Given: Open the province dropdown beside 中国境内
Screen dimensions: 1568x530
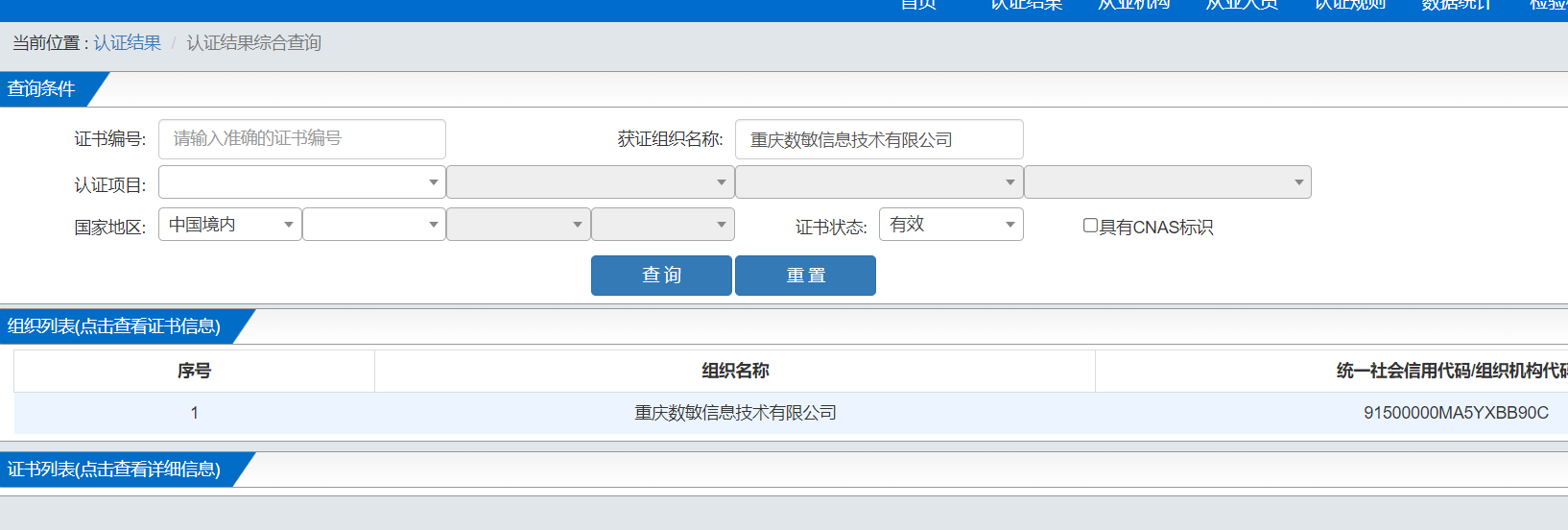Looking at the screenshot, I should point(374,225).
